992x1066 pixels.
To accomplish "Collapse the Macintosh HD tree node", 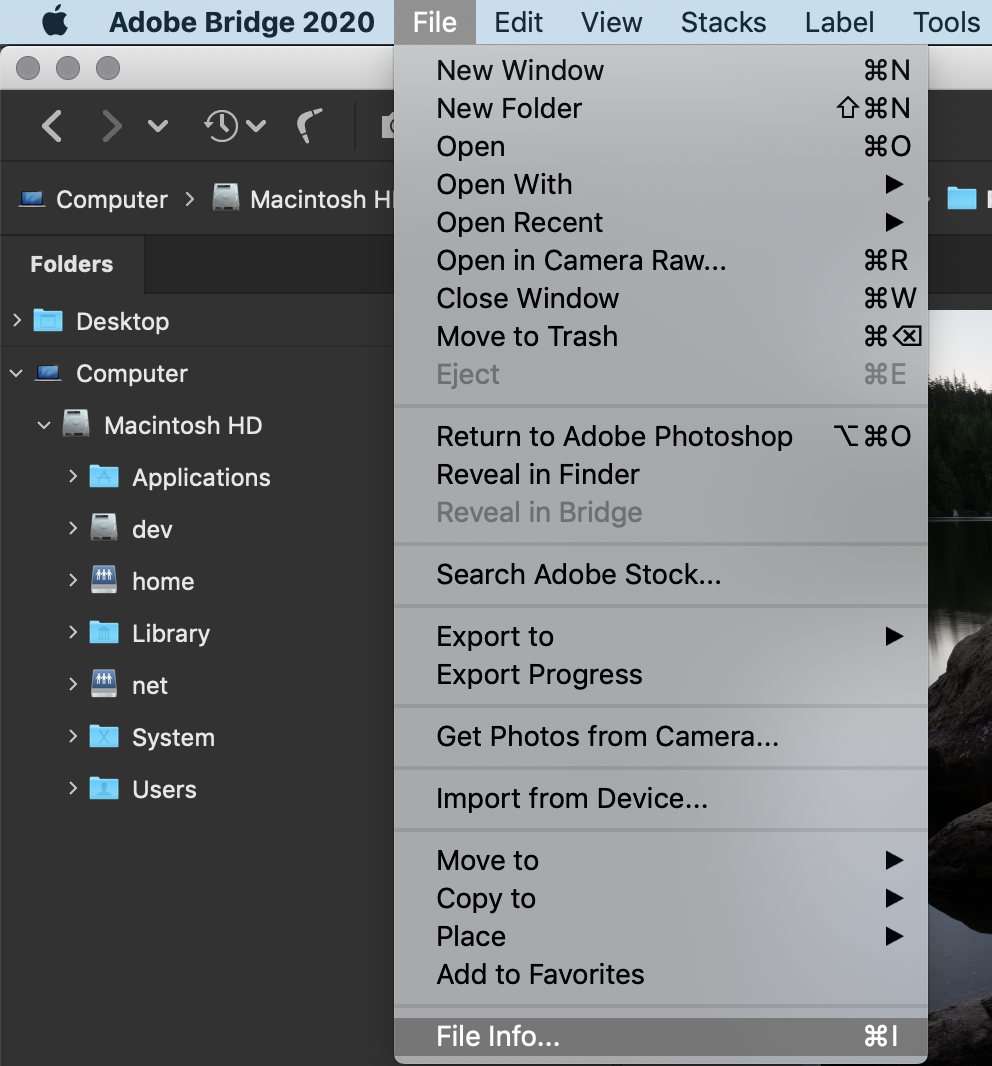I will tap(44, 426).
